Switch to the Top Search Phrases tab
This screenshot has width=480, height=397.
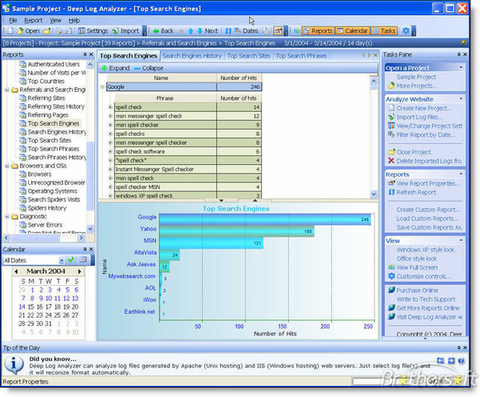301,56
